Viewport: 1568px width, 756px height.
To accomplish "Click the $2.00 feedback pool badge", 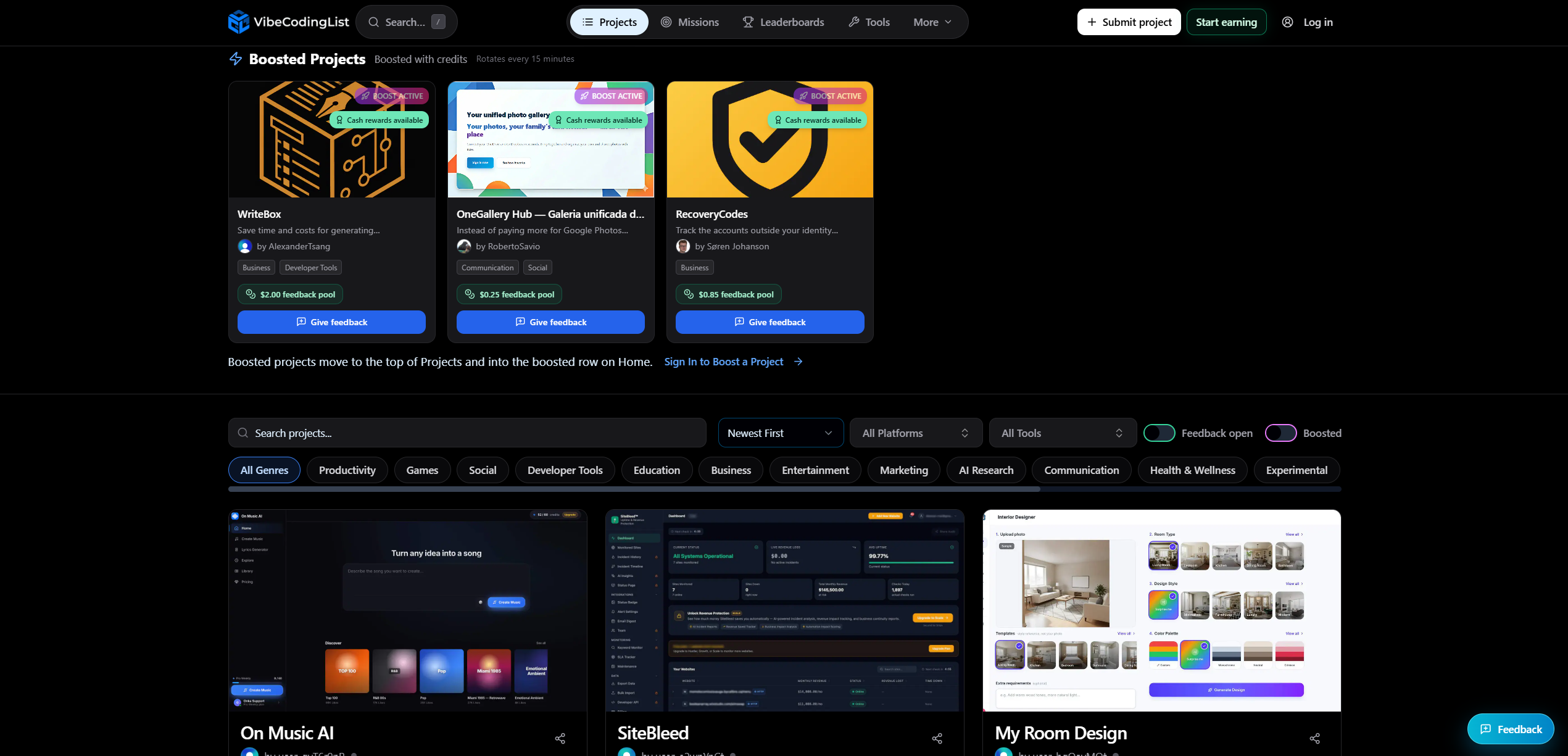I will tap(290, 294).
